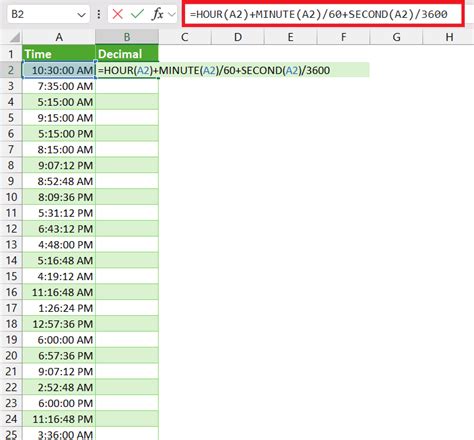This screenshot has width=474, height=440.
Task: Select the cell with 8:15:00 AM
Action: click(x=59, y=149)
